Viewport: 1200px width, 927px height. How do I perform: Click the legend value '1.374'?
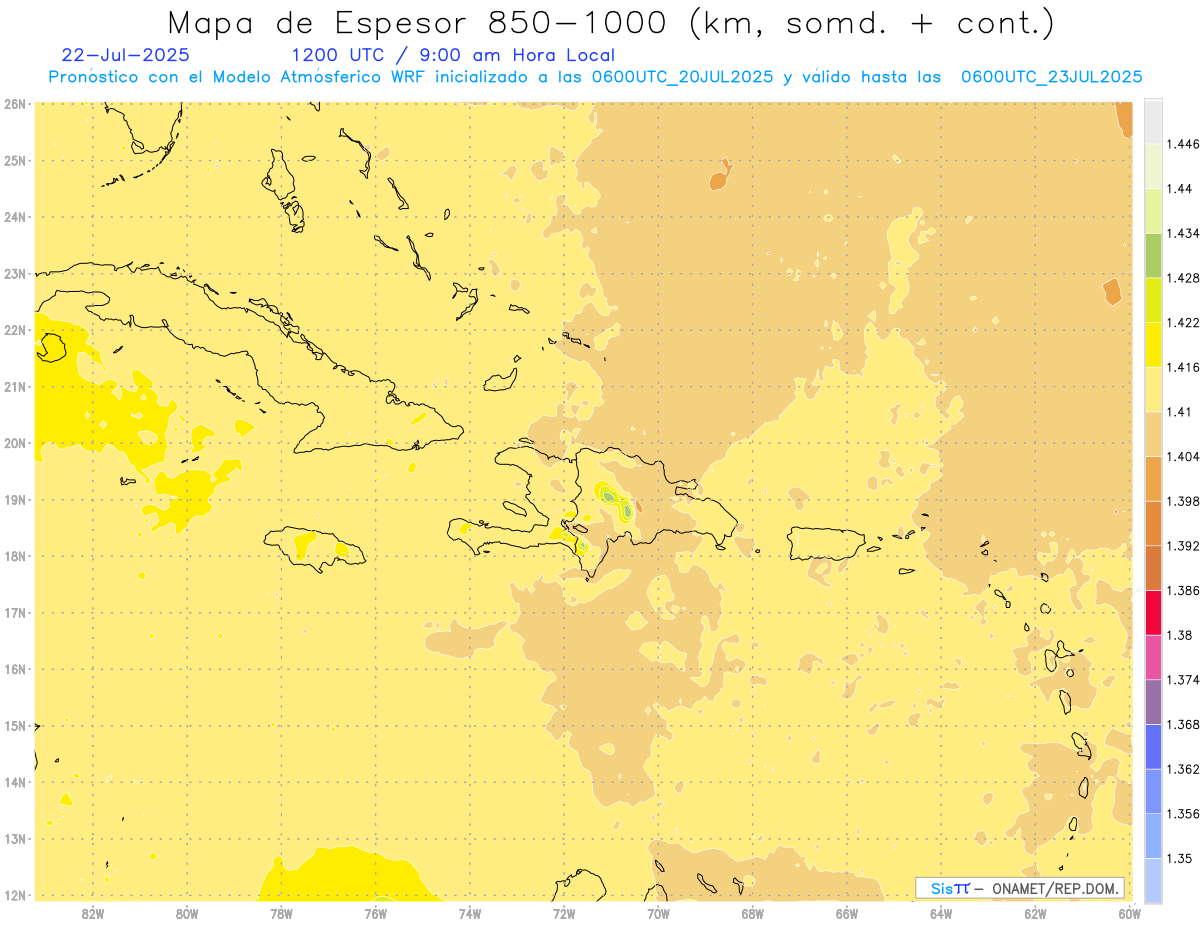tap(1182, 680)
